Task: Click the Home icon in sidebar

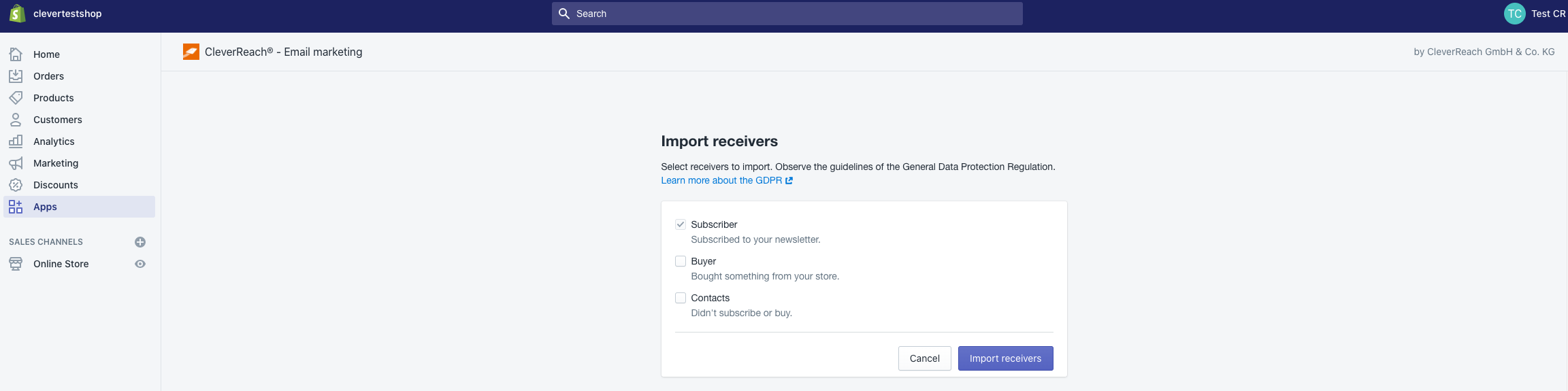Action: click(x=16, y=54)
